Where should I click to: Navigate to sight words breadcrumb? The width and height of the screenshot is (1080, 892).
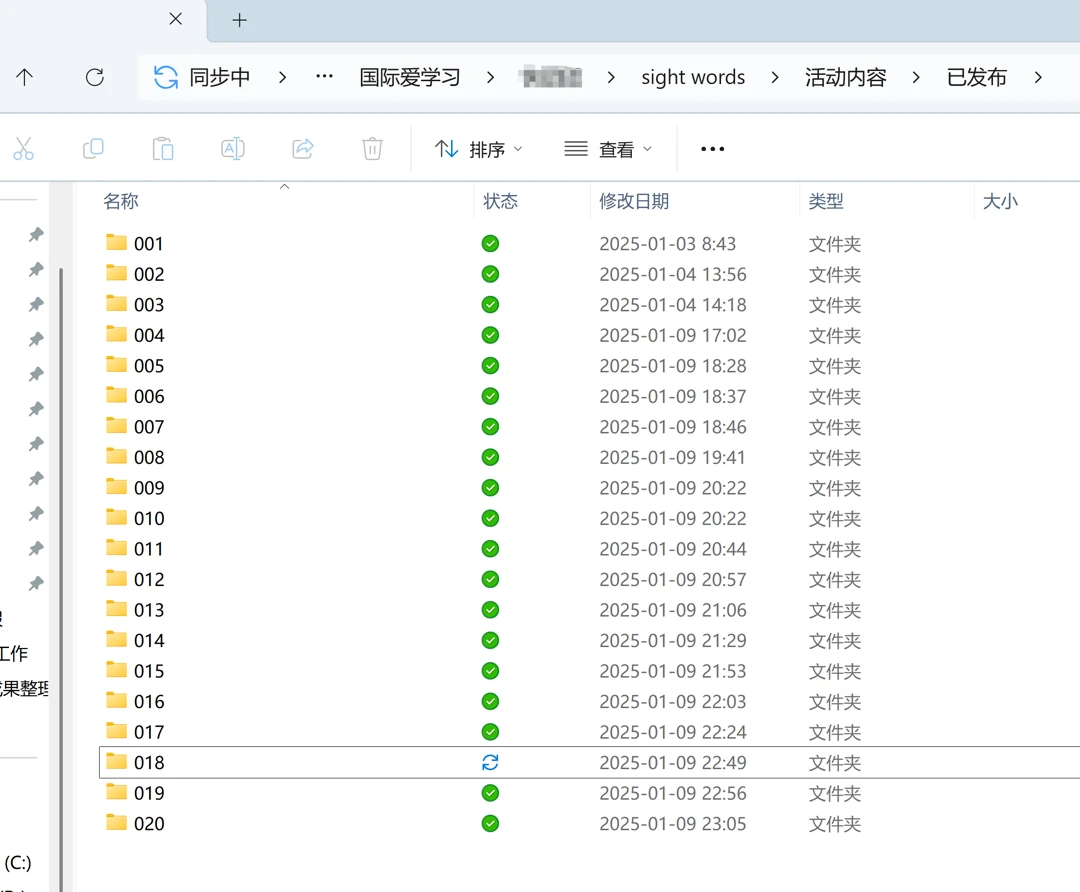693,77
